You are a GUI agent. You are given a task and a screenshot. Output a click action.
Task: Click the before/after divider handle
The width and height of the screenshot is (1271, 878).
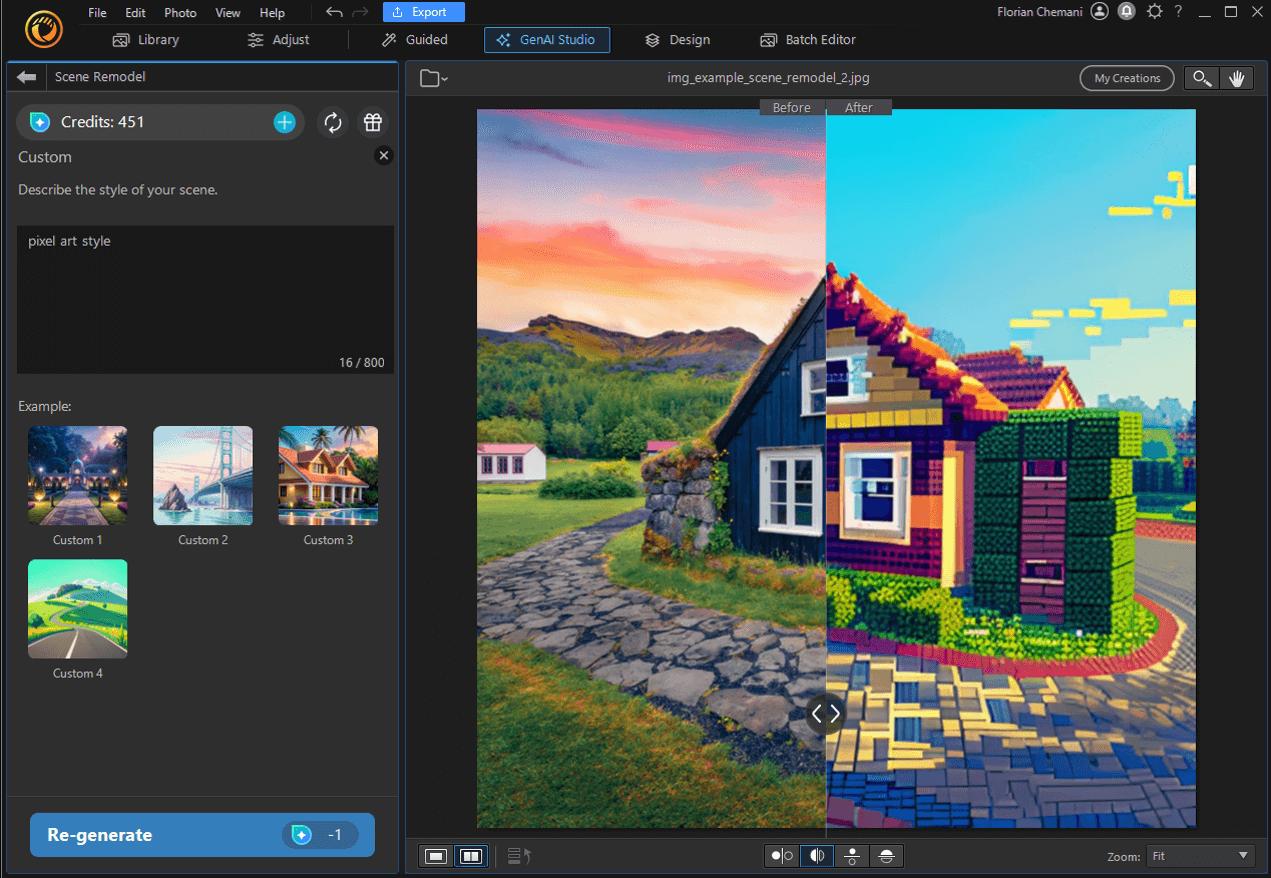[825, 713]
